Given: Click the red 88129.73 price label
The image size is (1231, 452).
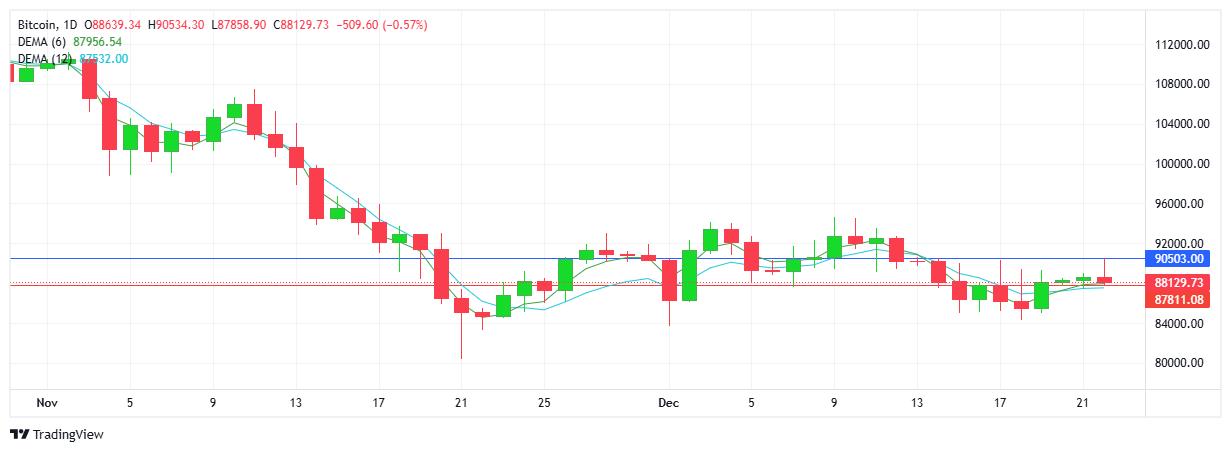Looking at the screenshot, I should coord(1176,283).
